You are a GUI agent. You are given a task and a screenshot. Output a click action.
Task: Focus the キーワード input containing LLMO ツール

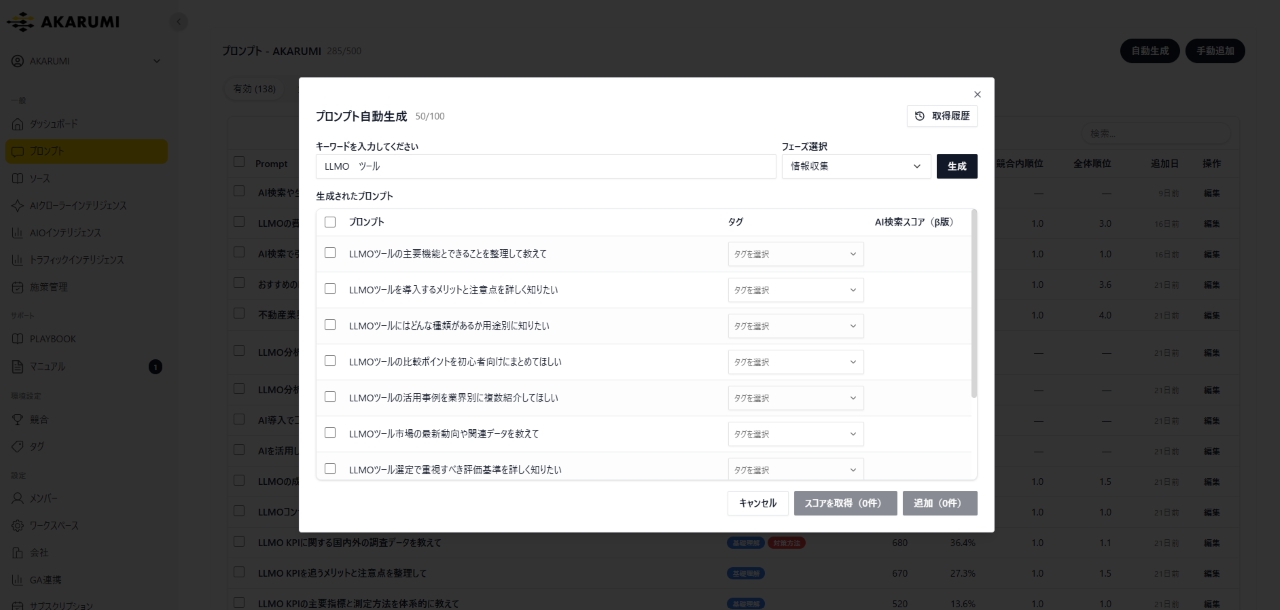pos(546,166)
